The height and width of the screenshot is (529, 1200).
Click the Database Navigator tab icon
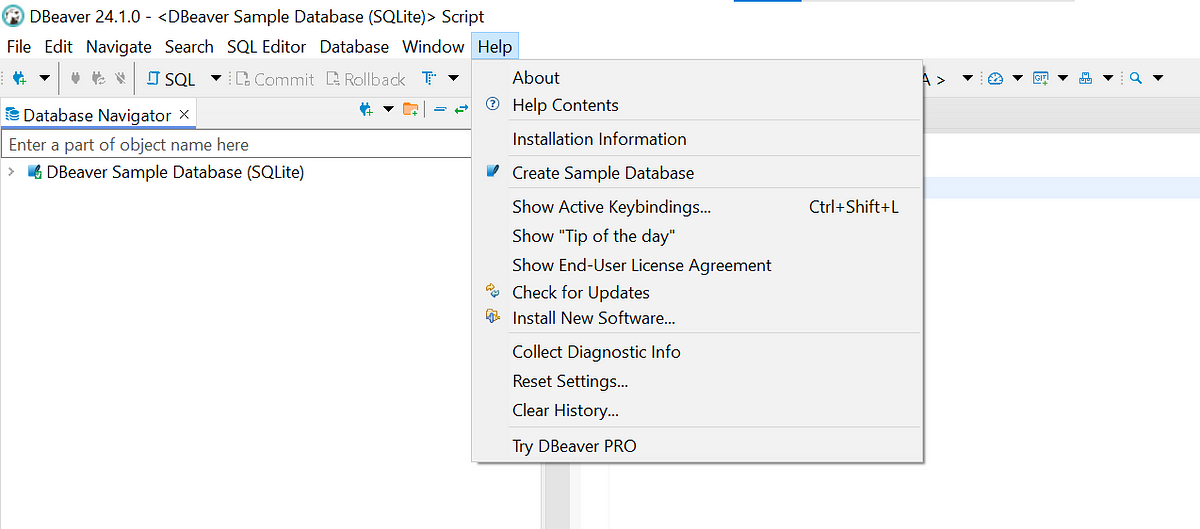coord(12,115)
